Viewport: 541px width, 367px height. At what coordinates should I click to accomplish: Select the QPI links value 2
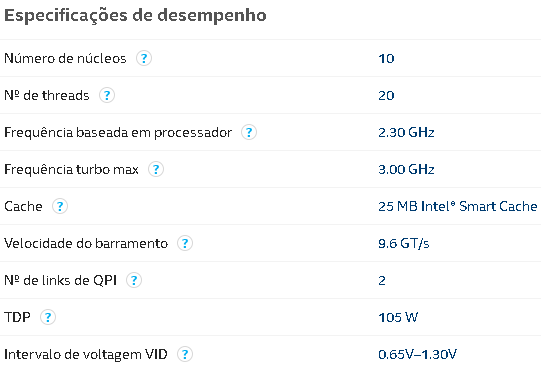point(382,280)
